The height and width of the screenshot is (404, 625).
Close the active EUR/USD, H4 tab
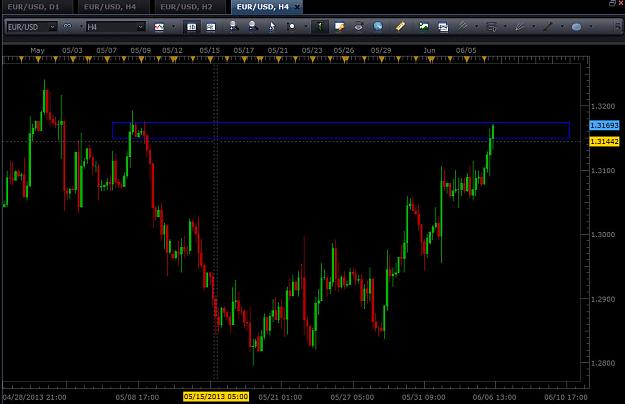pyautogui.click(x=297, y=7)
